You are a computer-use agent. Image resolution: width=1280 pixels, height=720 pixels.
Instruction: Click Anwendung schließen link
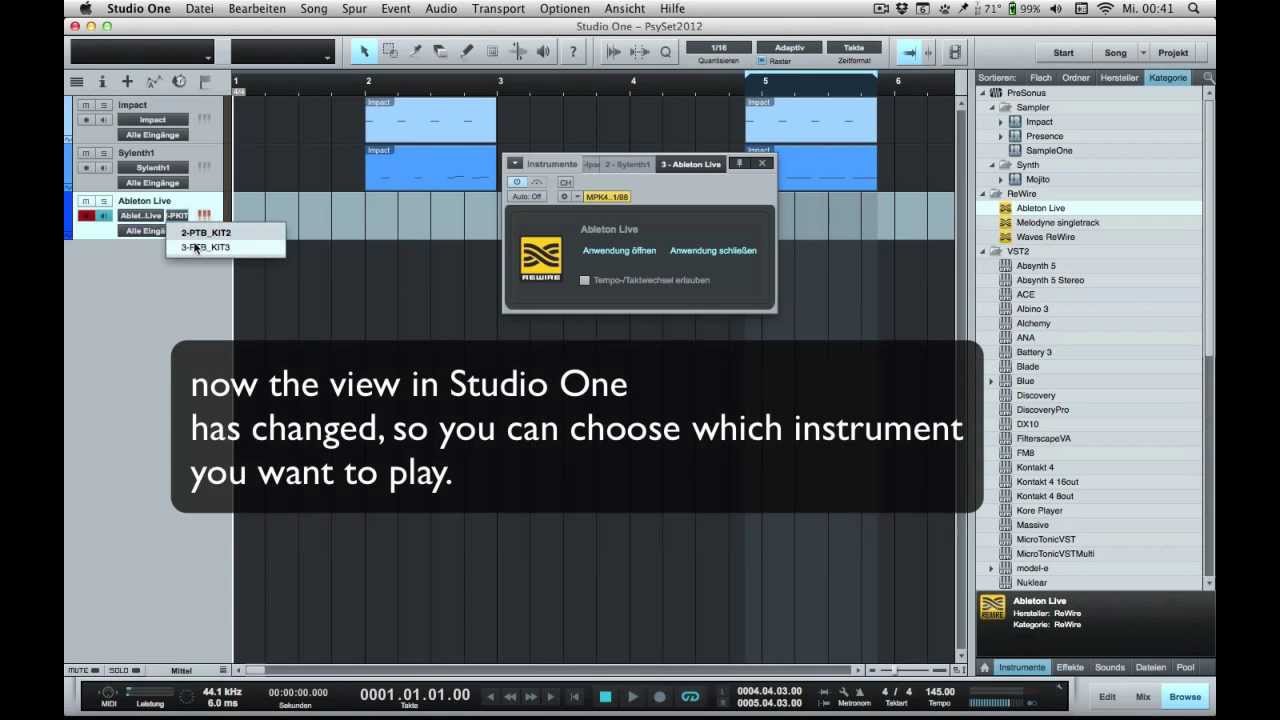pos(713,251)
